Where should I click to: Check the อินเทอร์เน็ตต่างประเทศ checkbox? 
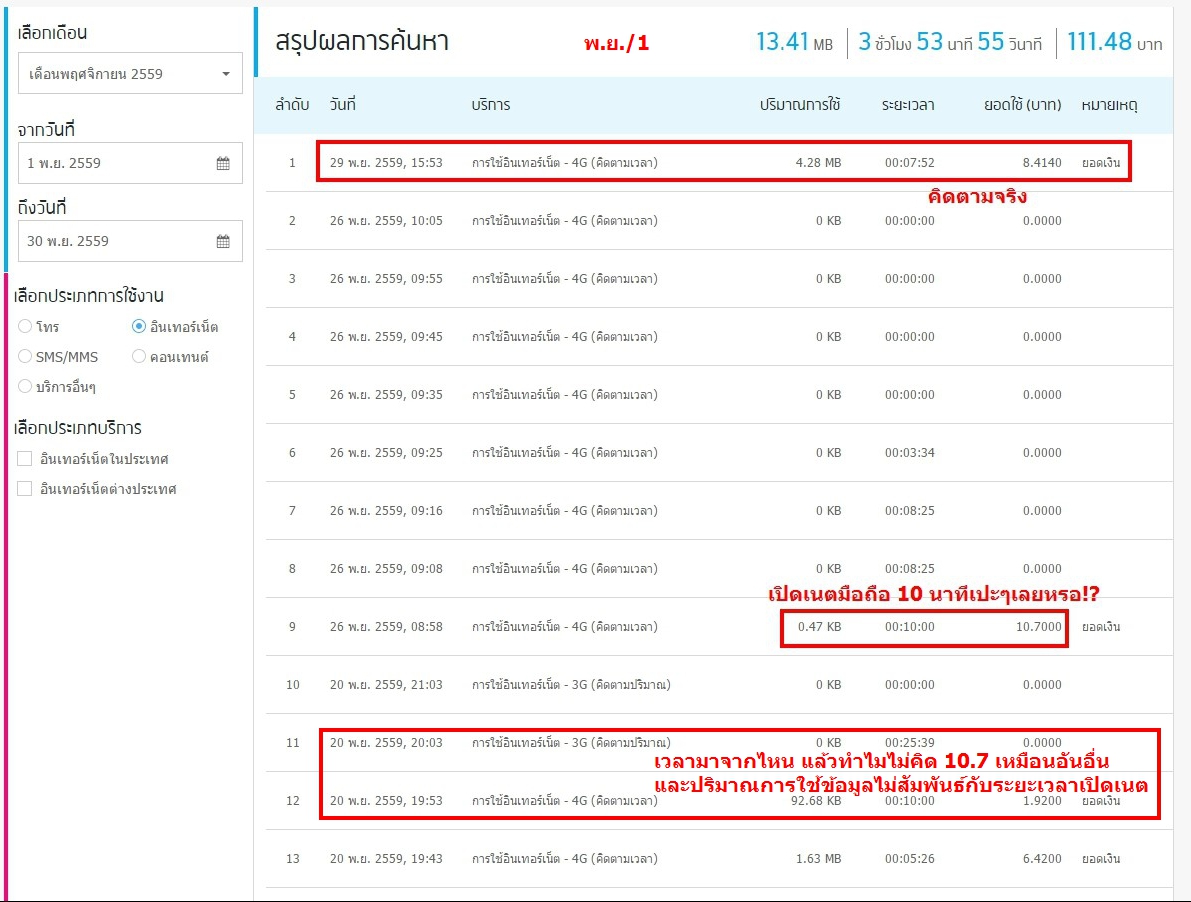pyautogui.click(x=25, y=489)
